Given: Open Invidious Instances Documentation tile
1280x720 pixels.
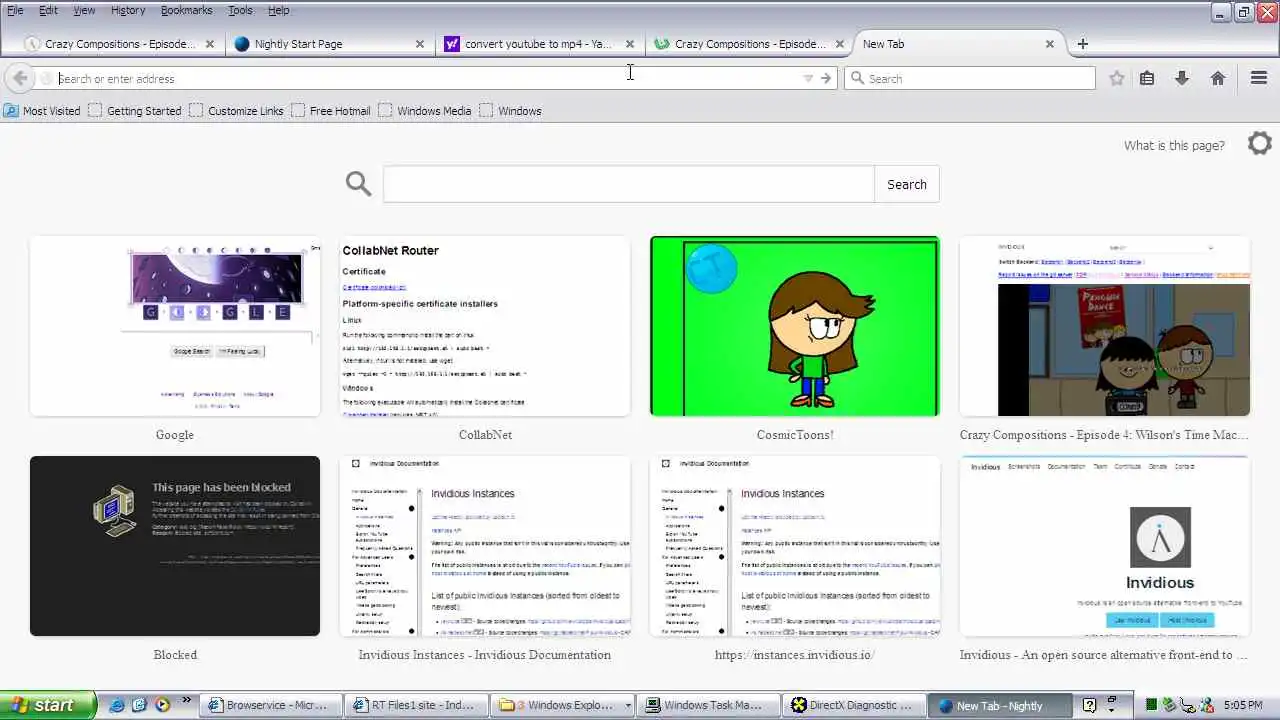Looking at the screenshot, I should pyautogui.click(x=485, y=546).
